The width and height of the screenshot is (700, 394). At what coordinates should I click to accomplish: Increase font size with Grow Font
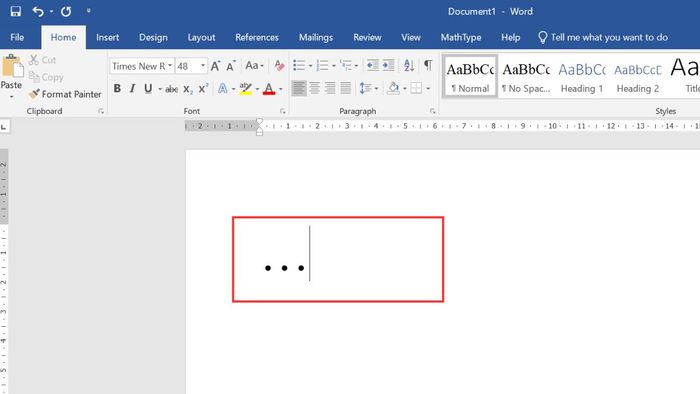pyautogui.click(x=215, y=66)
